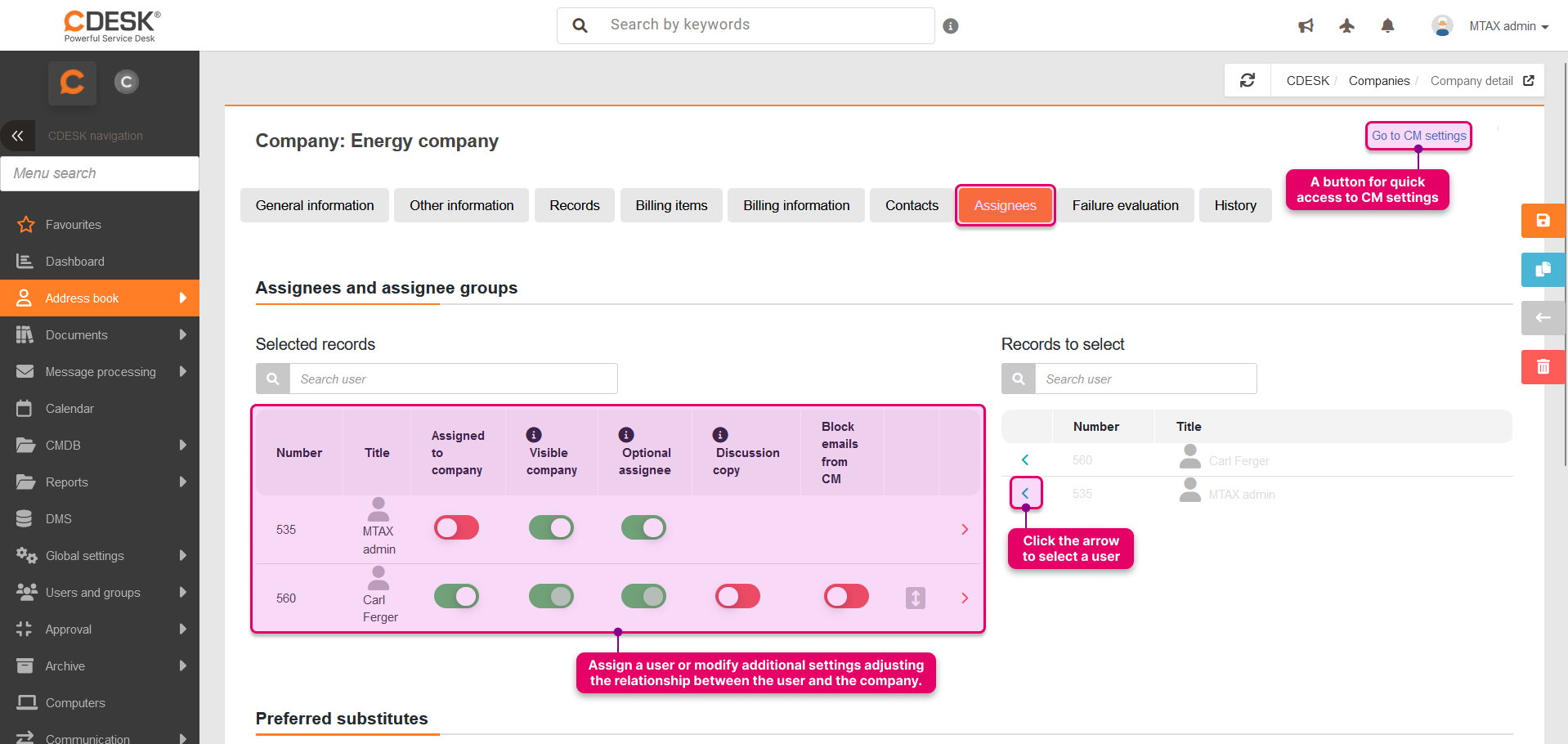Toggle Visible company for Carl Ferger

tap(551, 597)
